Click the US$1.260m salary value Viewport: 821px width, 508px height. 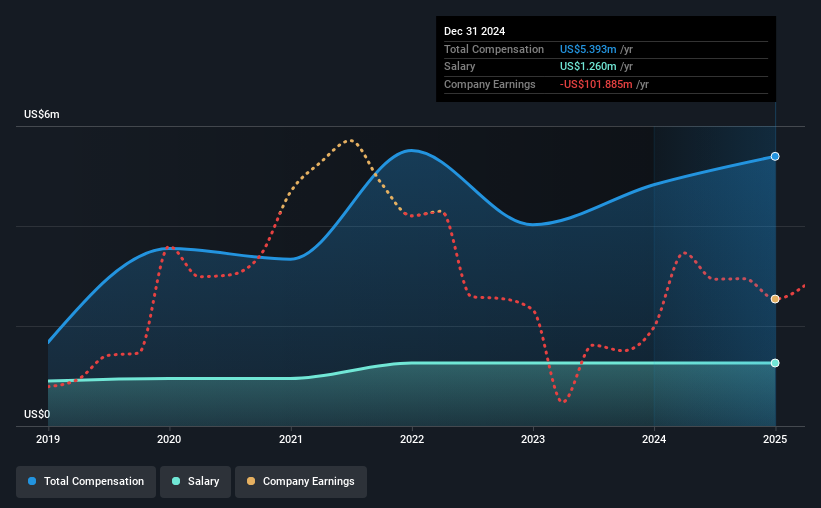(x=588, y=67)
